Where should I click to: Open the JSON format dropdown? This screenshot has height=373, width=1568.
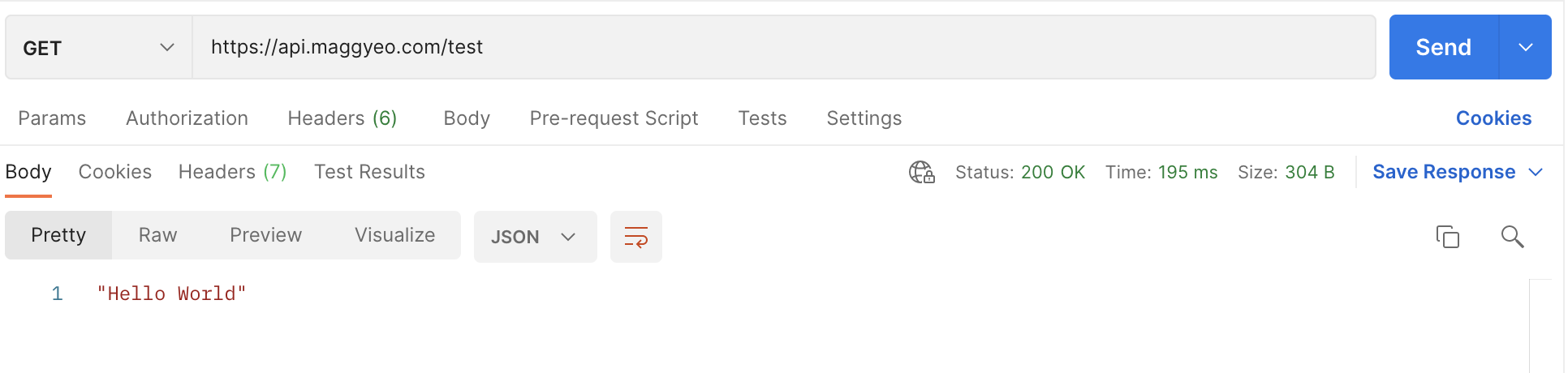[x=534, y=237]
